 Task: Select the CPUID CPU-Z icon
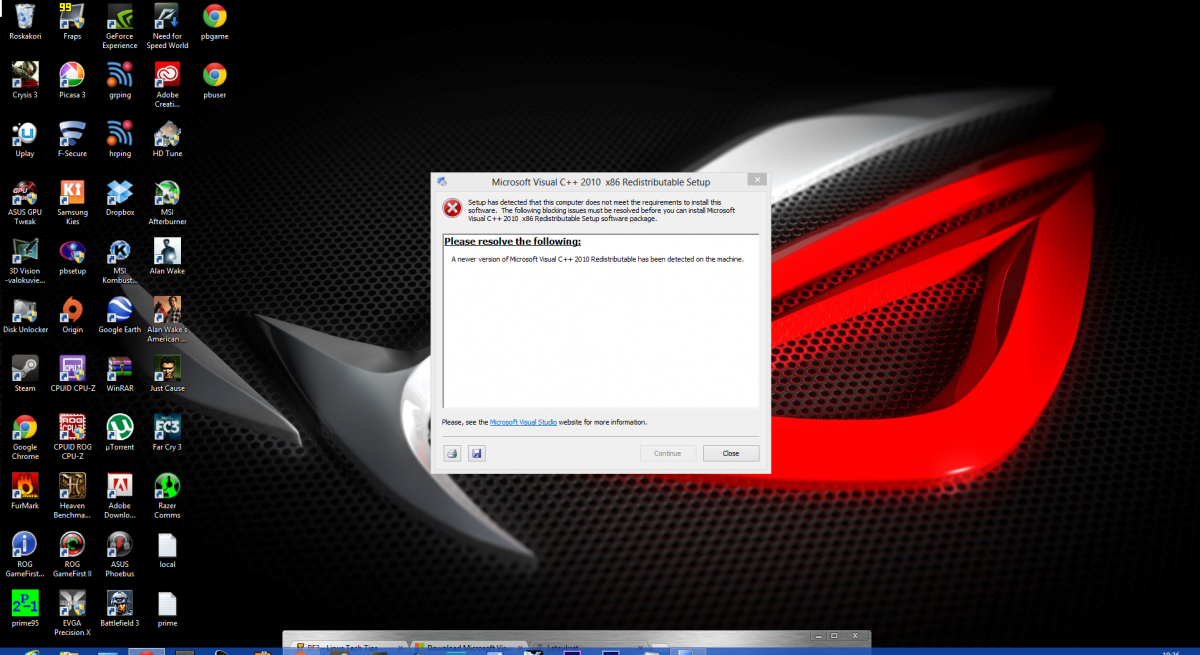tap(72, 375)
